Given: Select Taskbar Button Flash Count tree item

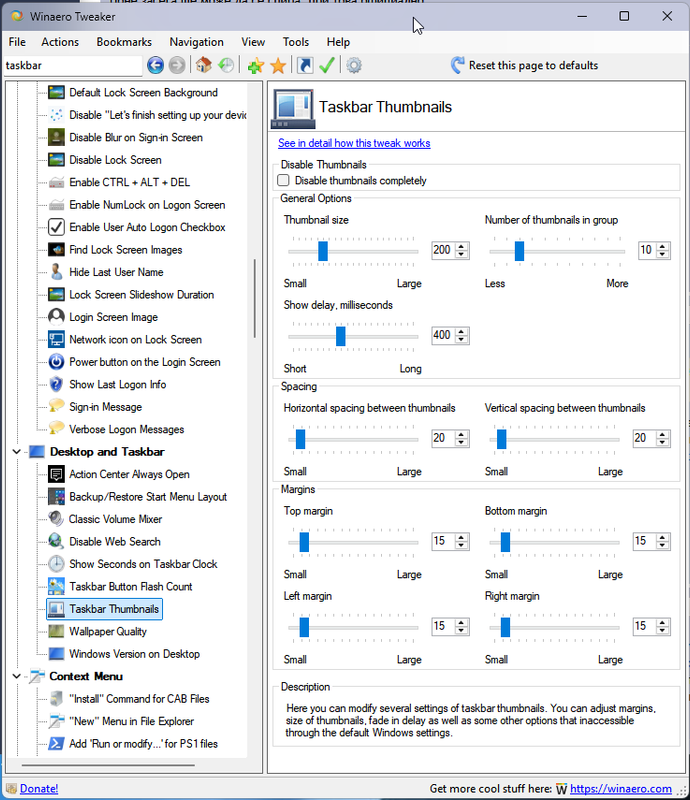Looking at the screenshot, I should 131,586.
